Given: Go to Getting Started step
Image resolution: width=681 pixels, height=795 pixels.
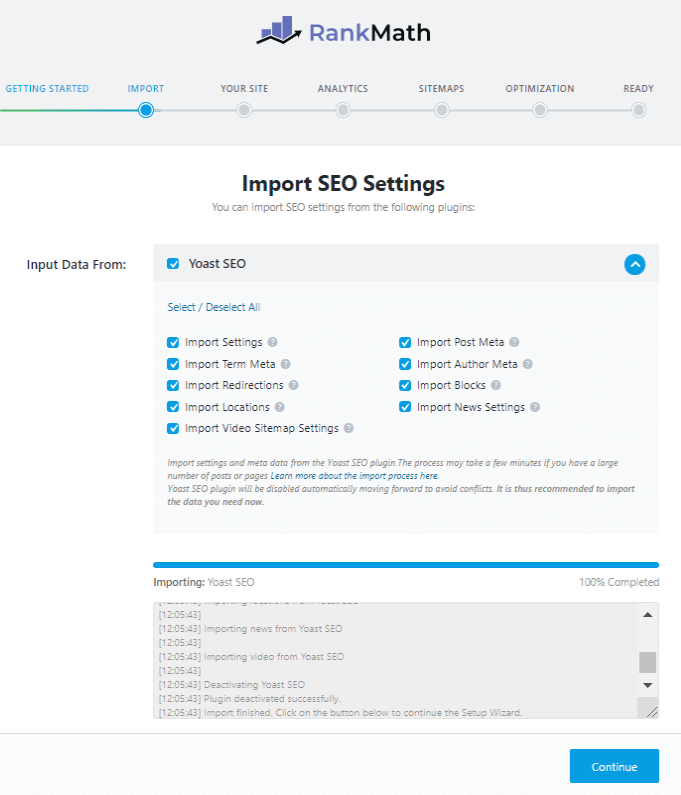Looking at the screenshot, I should pyautogui.click(x=47, y=89).
